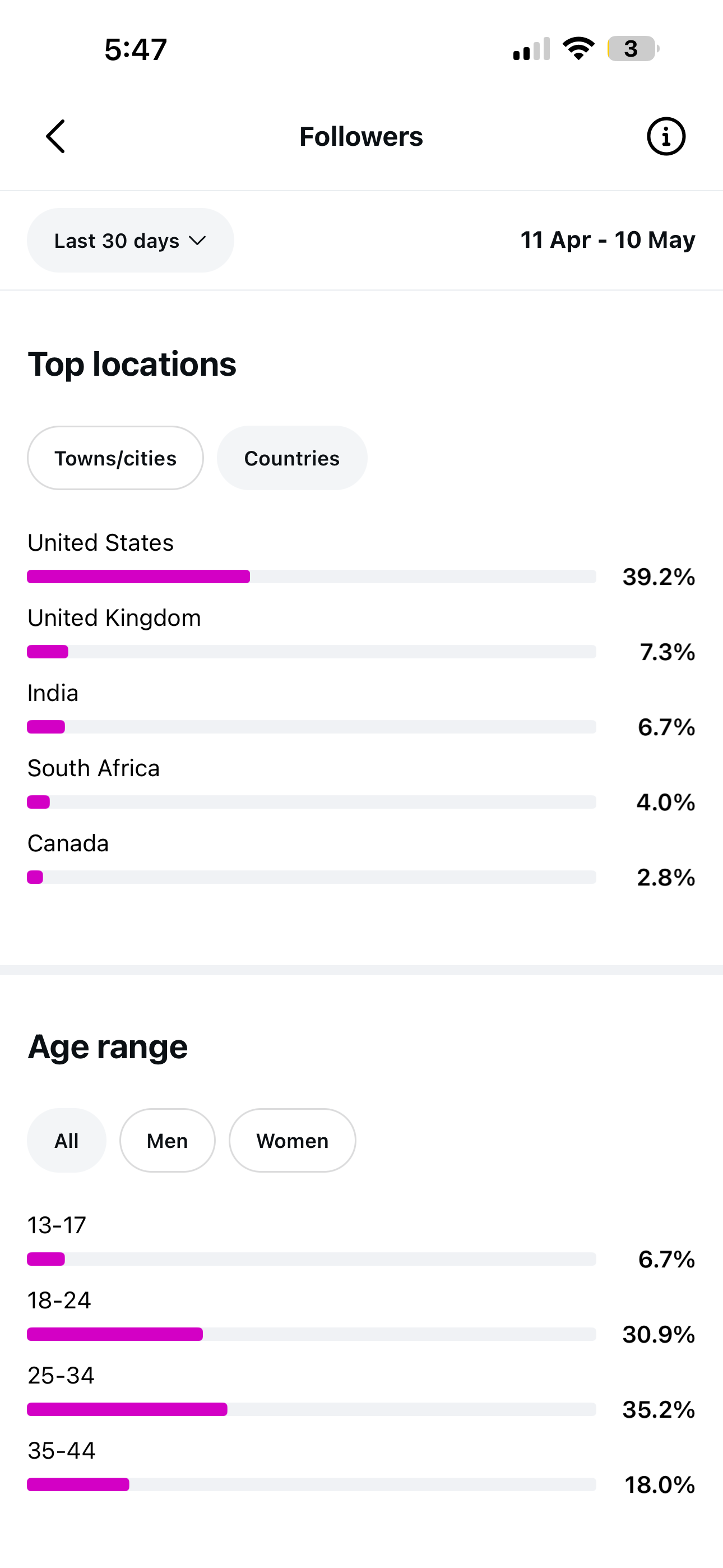
Task: Filter age range by Men
Action: pos(168,1140)
